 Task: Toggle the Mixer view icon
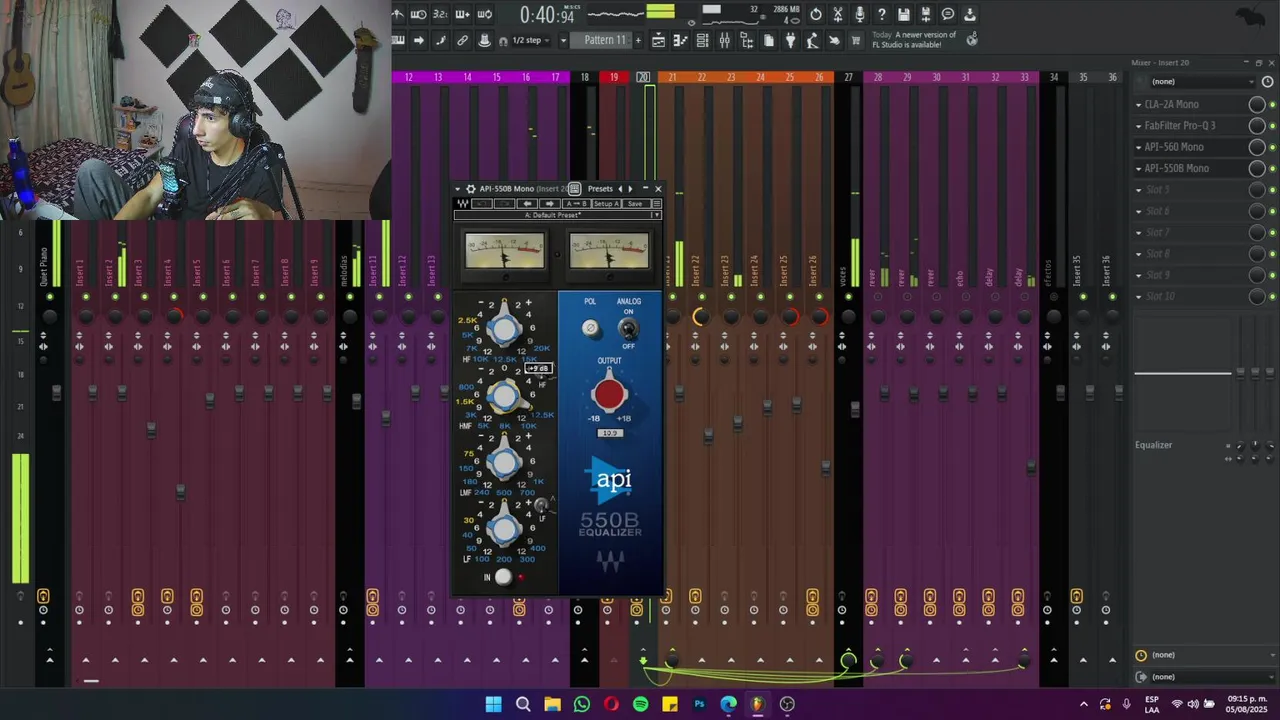click(724, 40)
